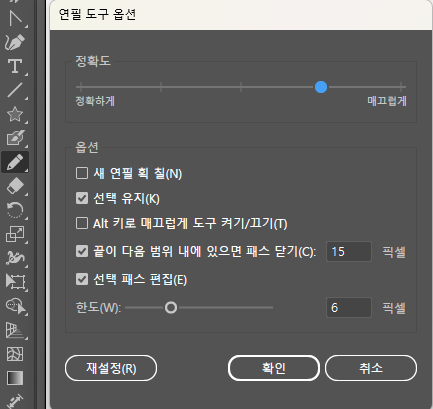This screenshot has height=409, width=433.
Task: Click the path-closing distance field showing 15
Action: (349, 251)
